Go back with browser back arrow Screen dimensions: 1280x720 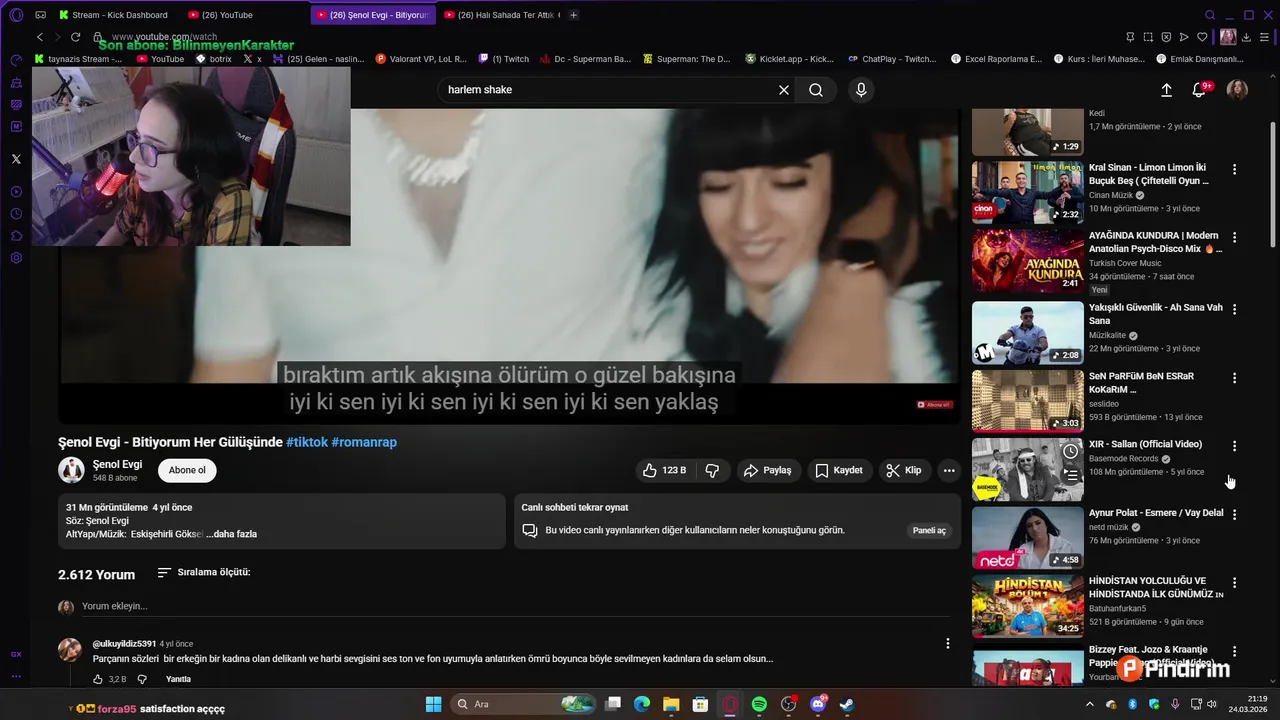point(40,37)
